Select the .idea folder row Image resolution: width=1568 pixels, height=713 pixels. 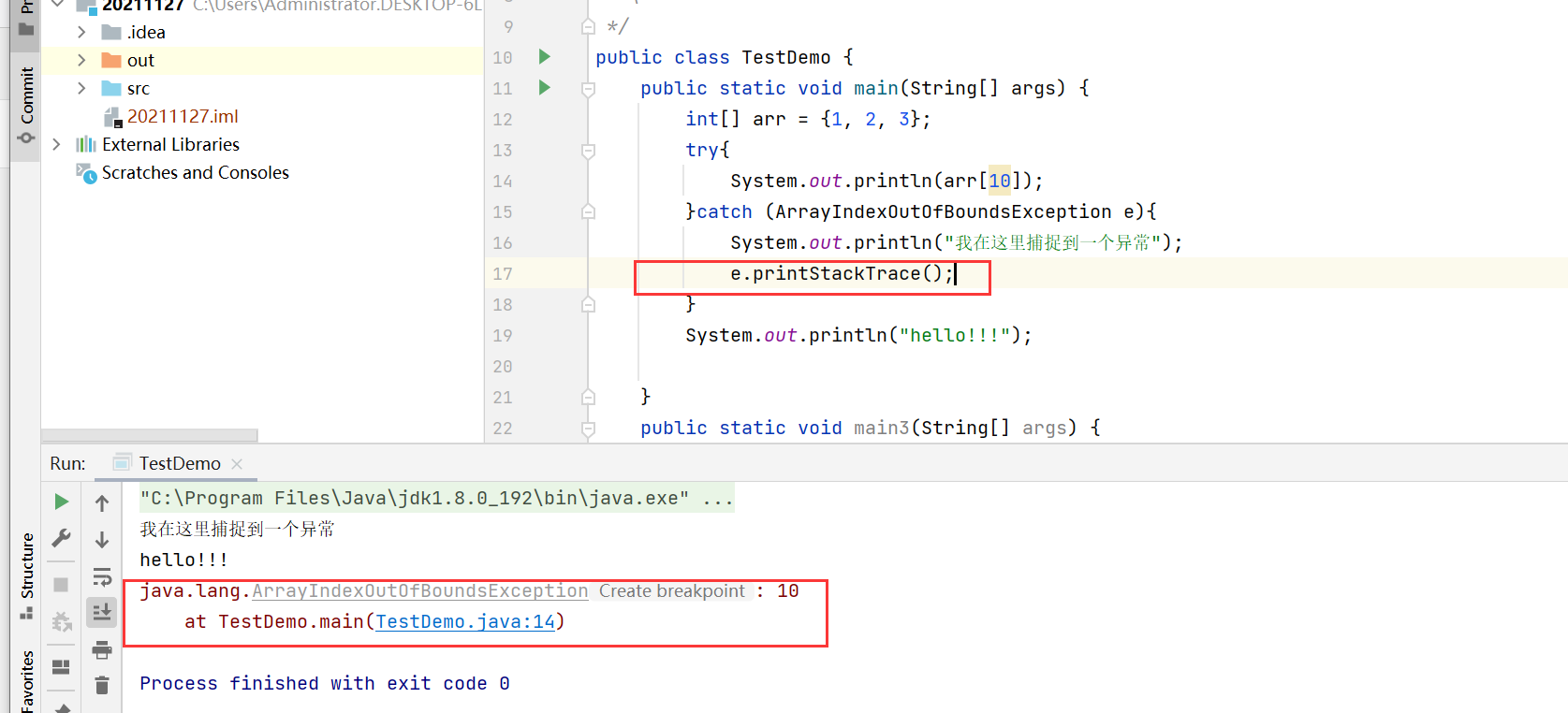pyautogui.click(x=262, y=32)
